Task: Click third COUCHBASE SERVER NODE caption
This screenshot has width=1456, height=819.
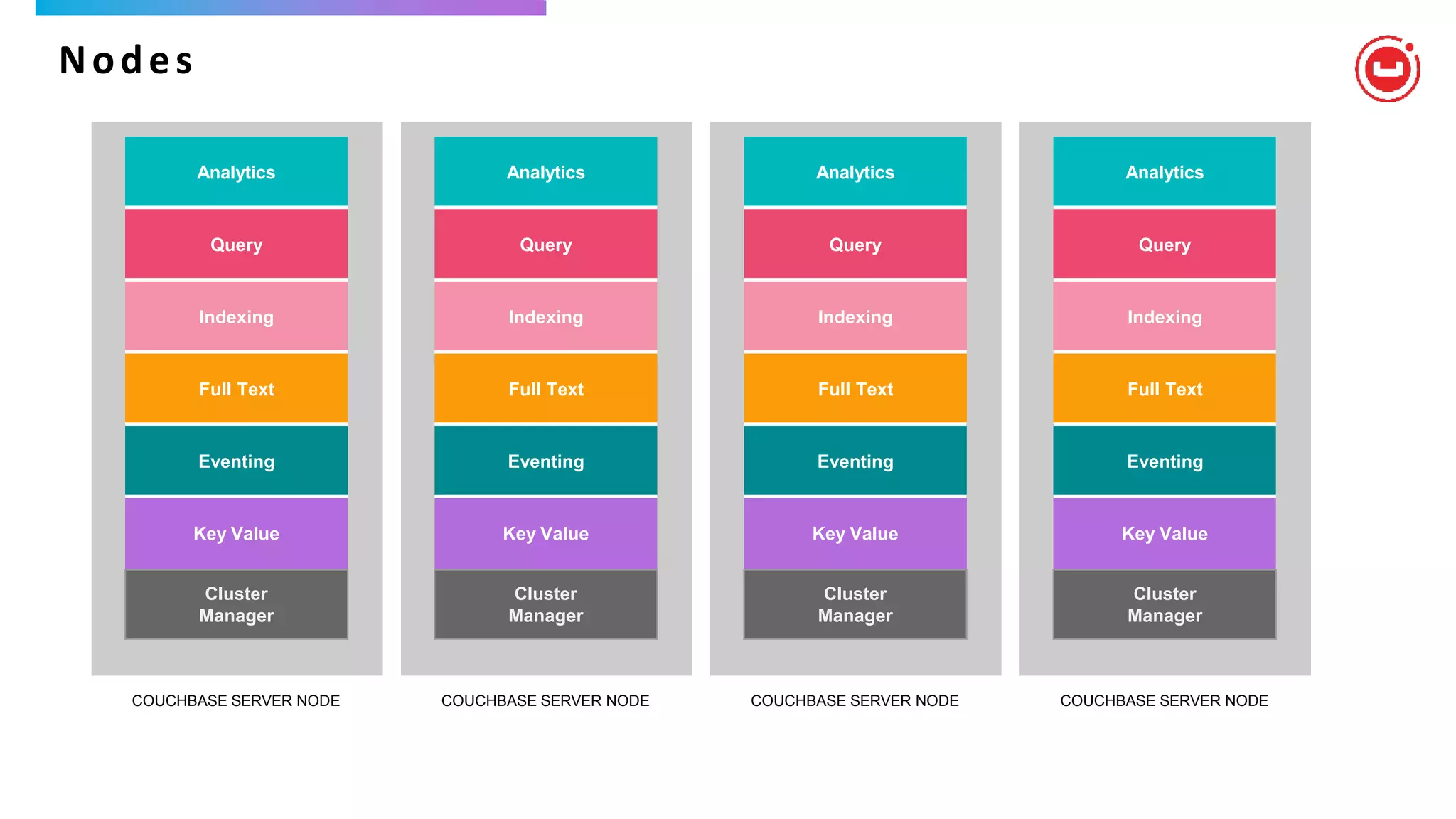Action: pyautogui.click(x=855, y=700)
